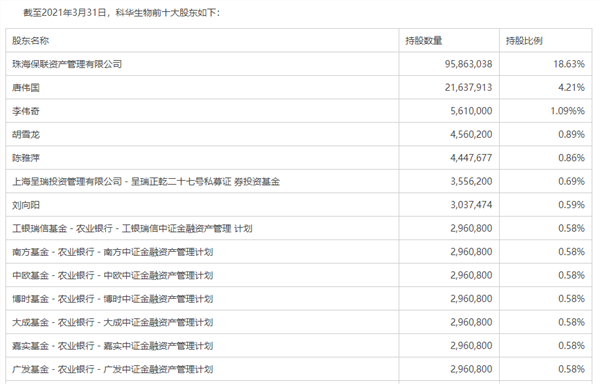Click the 南方基金 asset management plan name
This screenshot has height=384, width=600.
coord(112,252)
